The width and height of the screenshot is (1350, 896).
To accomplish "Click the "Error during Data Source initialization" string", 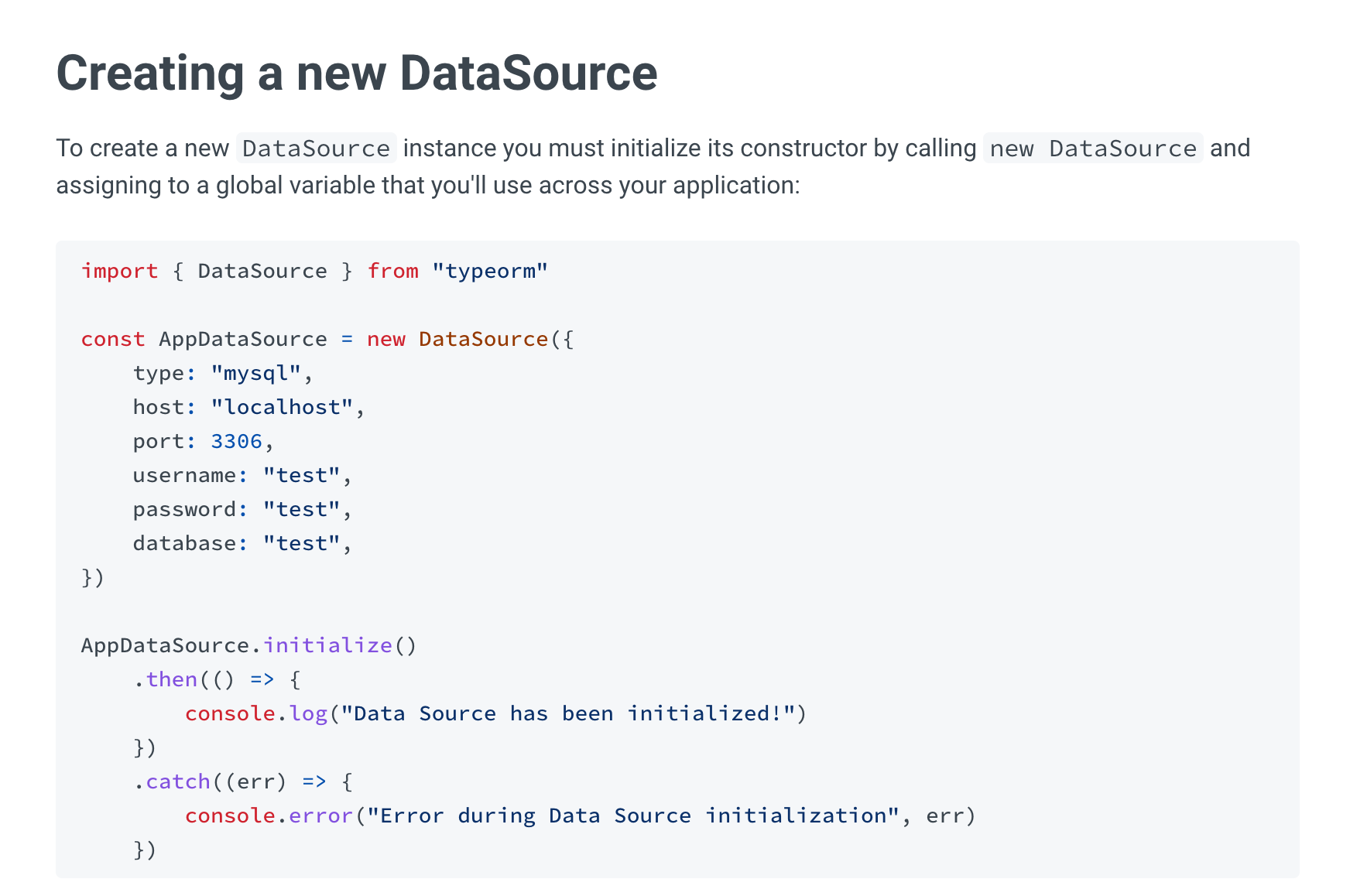I will [633, 816].
